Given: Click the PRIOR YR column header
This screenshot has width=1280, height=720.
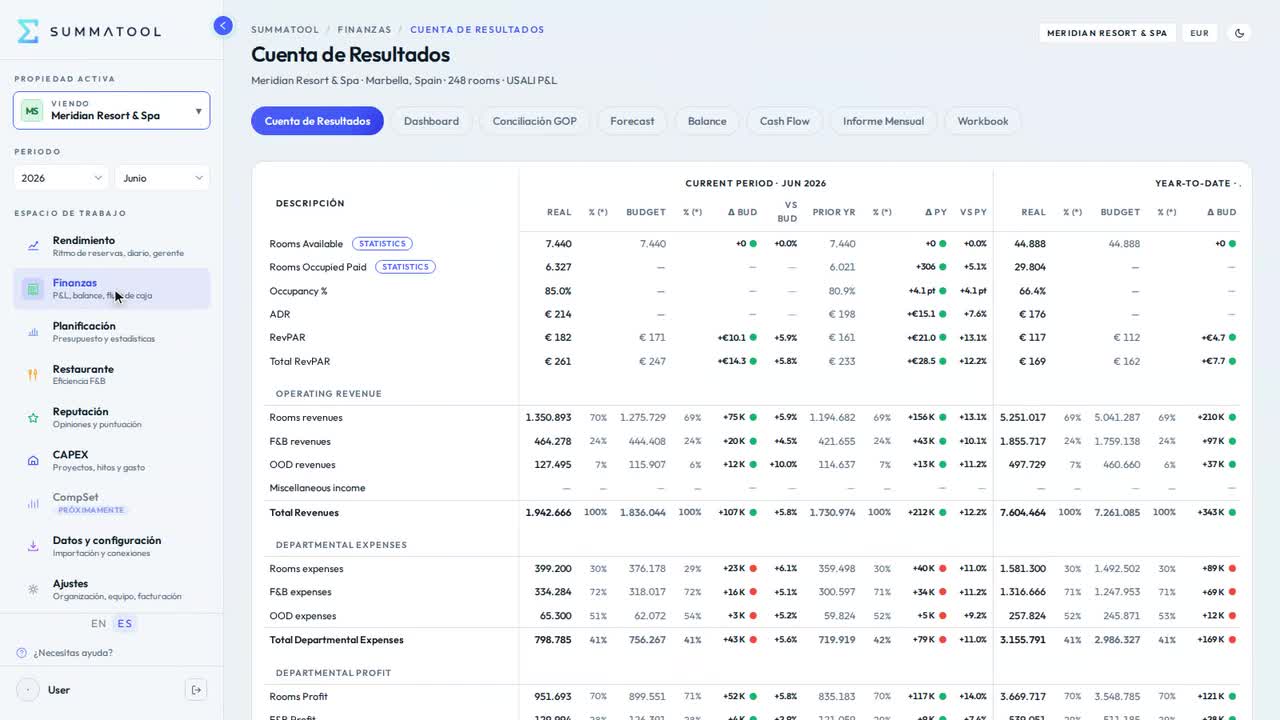Looking at the screenshot, I should click(834, 212).
